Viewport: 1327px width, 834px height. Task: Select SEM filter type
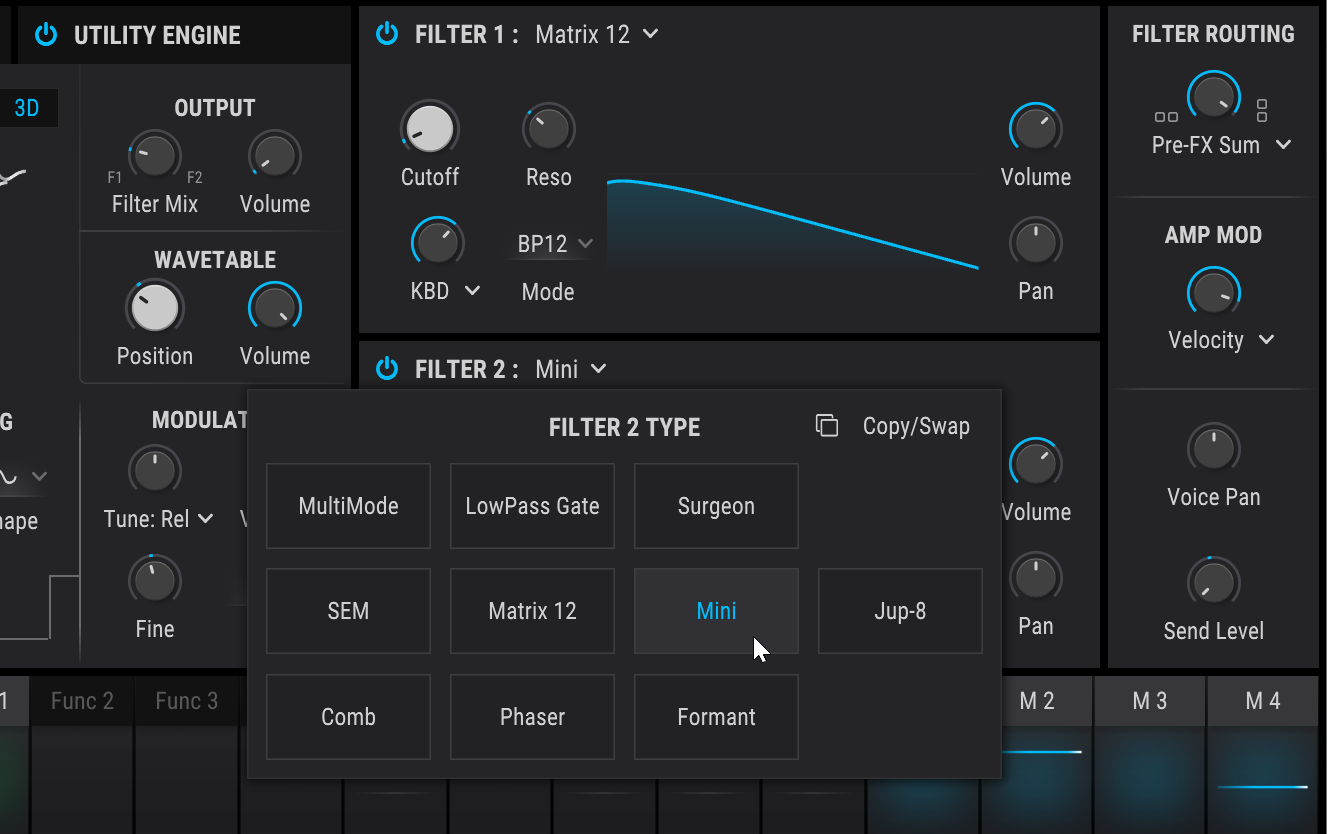click(x=348, y=611)
